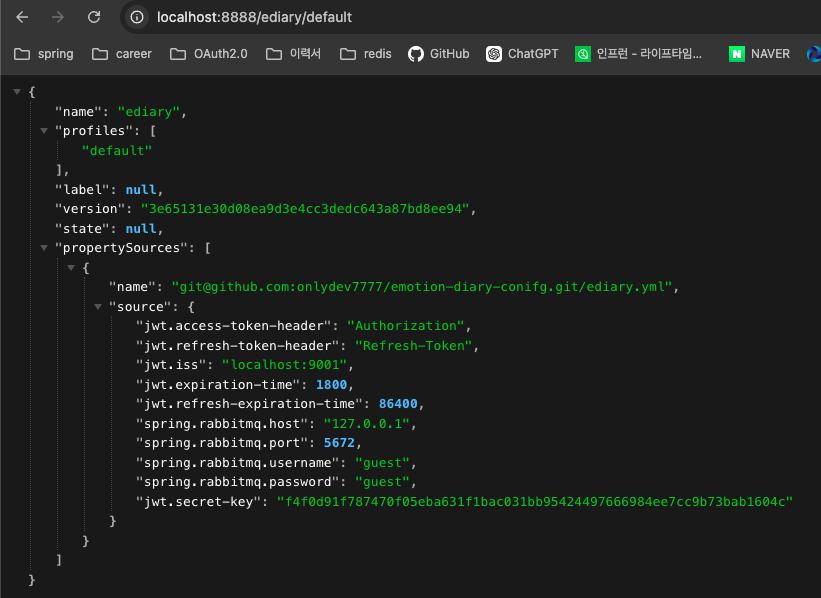Go forward with the browser forward arrow
This screenshot has width=821, height=598.
tap(58, 17)
